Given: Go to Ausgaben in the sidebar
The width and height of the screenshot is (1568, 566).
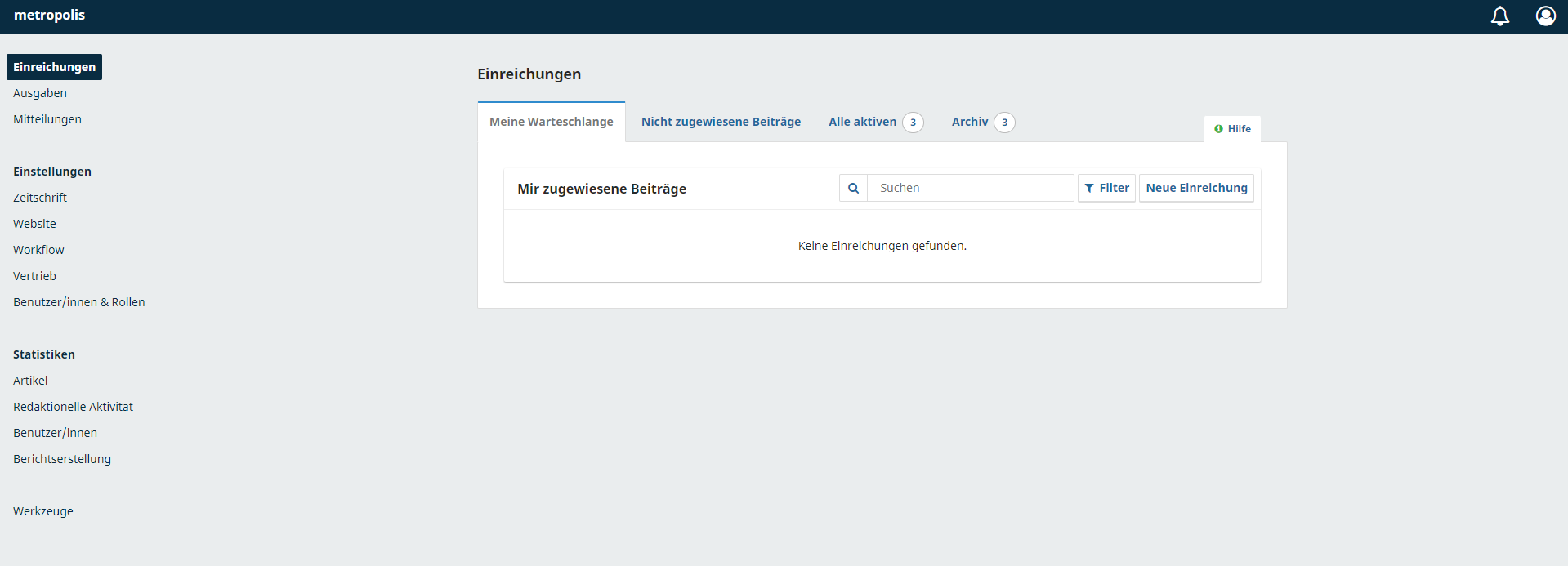Looking at the screenshot, I should pos(40,93).
